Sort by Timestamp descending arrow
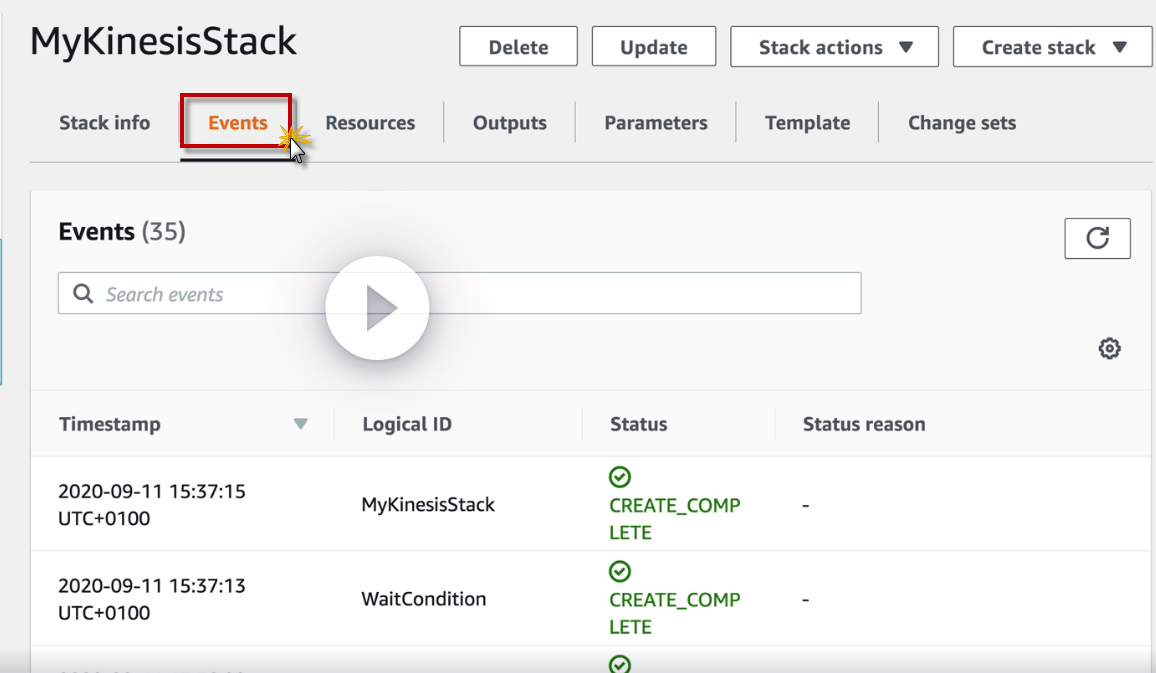 click(x=300, y=424)
